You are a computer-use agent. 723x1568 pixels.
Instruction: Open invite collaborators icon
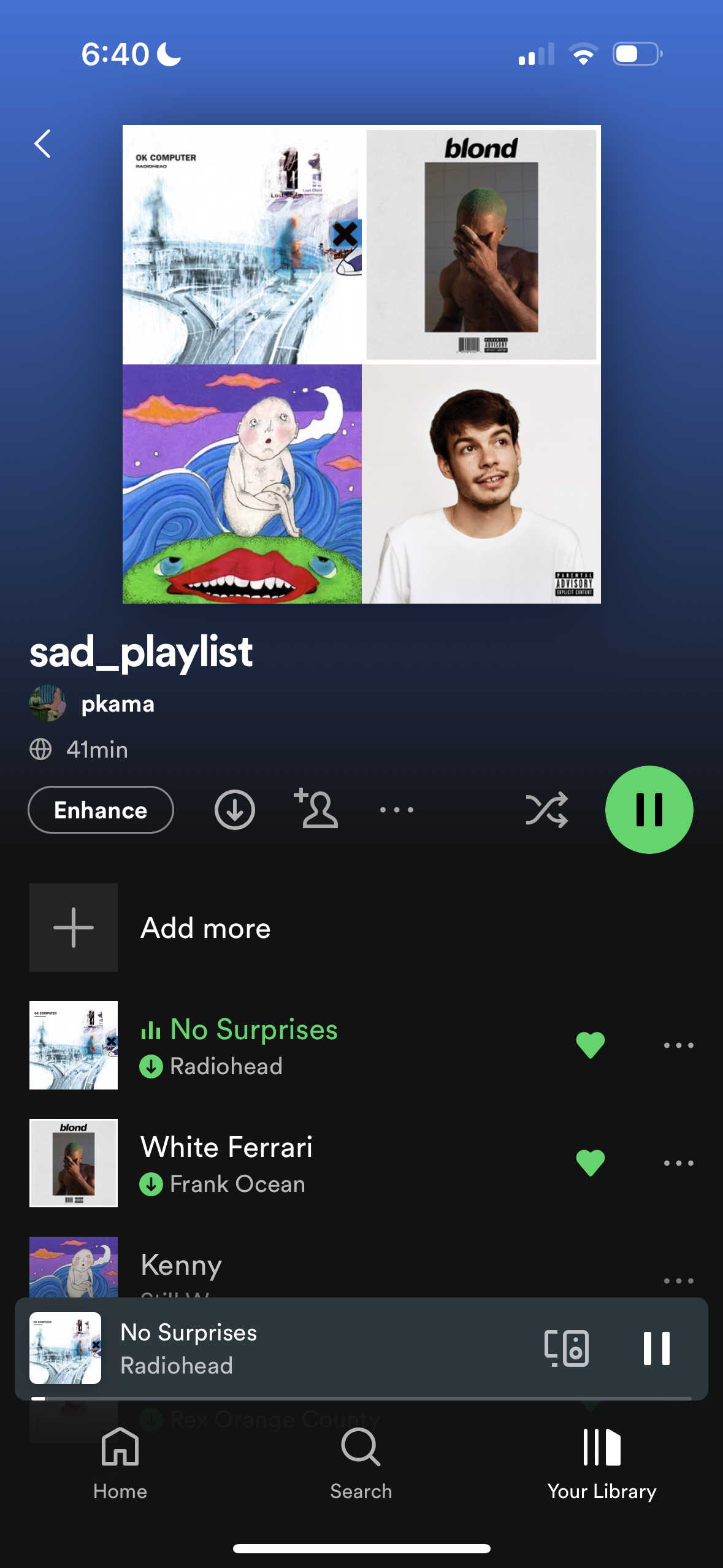coord(316,809)
